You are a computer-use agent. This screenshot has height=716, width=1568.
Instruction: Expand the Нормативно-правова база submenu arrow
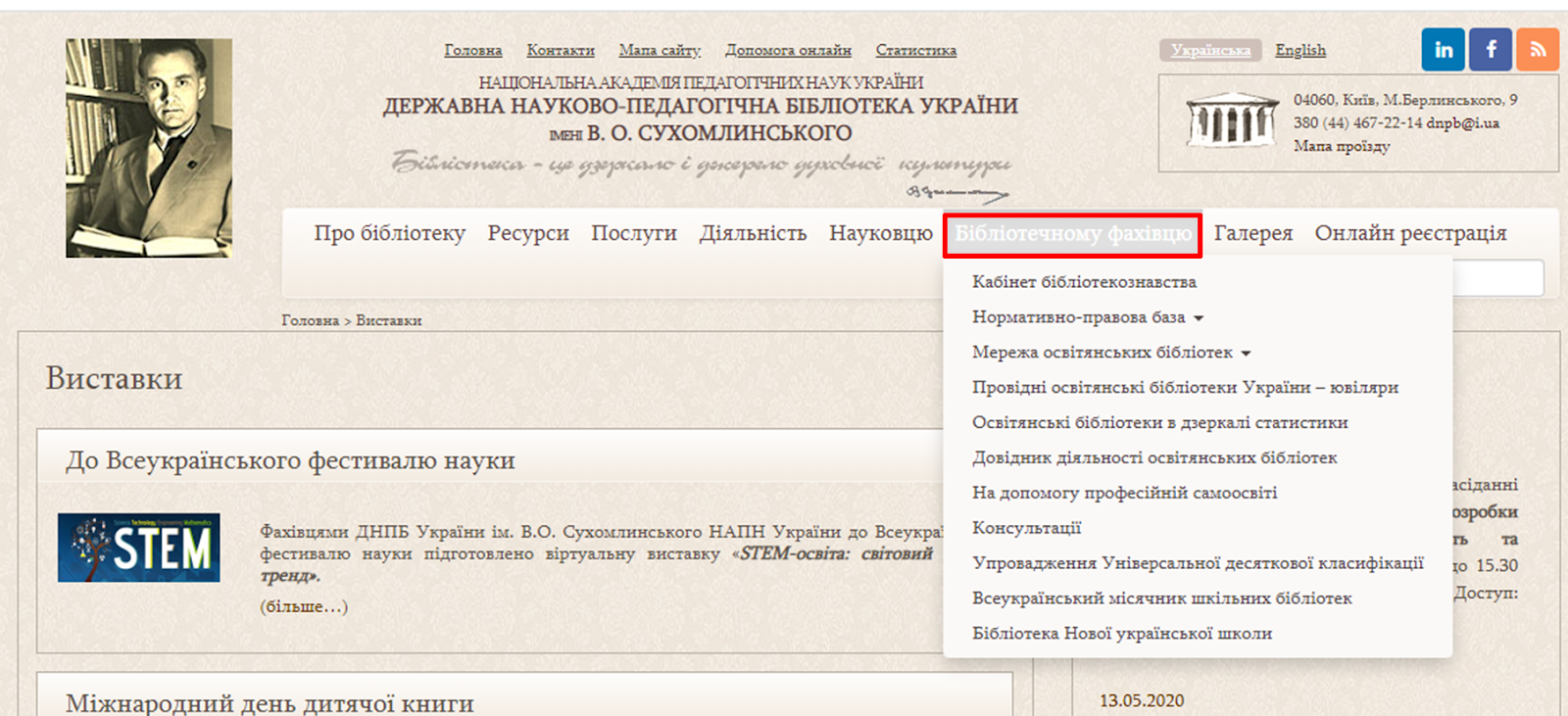[x=1199, y=318]
